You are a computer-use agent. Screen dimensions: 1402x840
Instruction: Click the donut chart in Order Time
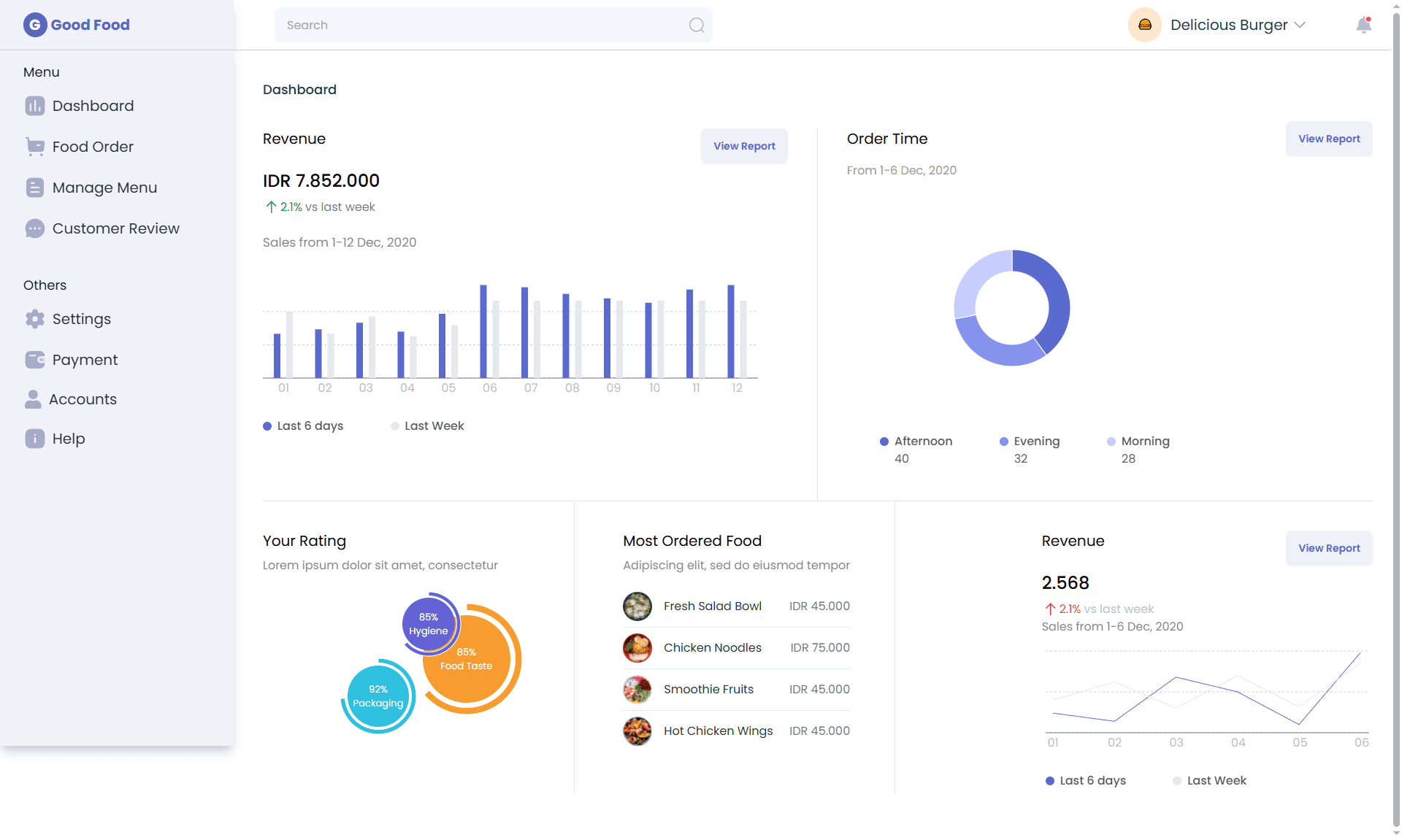click(1012, 308)
